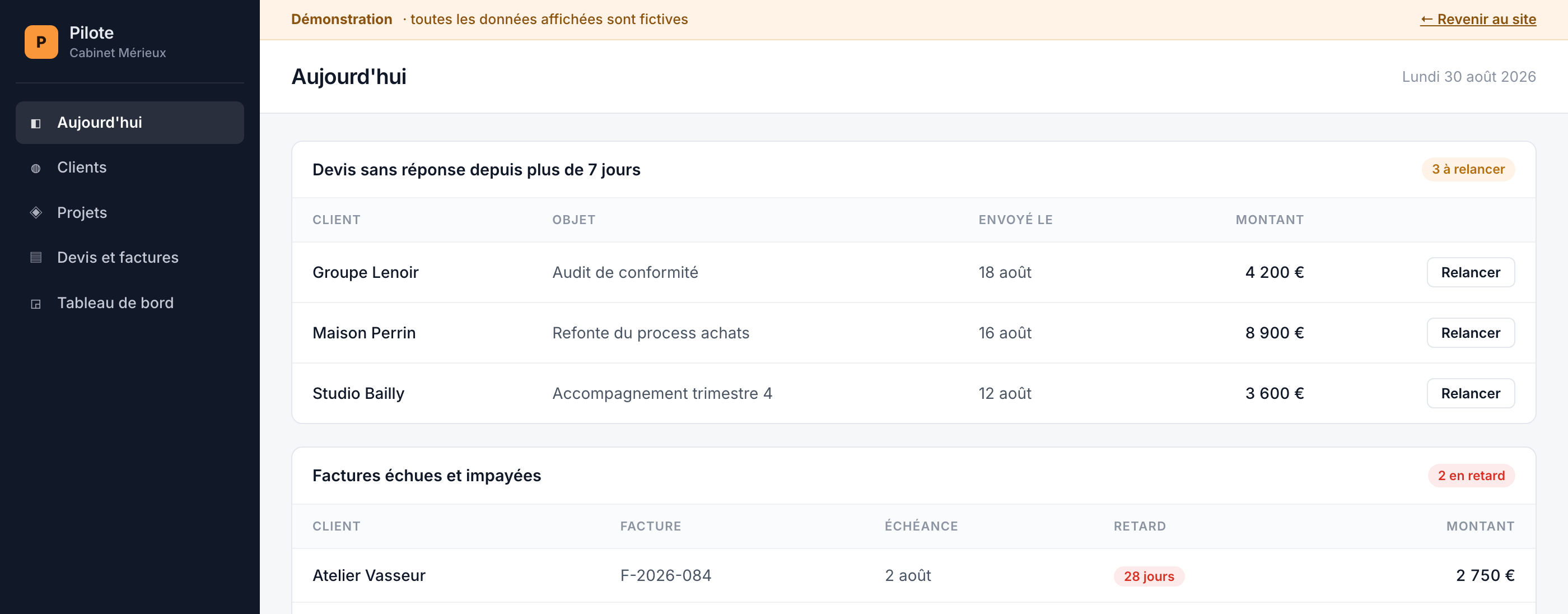Open the Tableau de bord page
This screenshot has width=1568, height=614.
130,303
